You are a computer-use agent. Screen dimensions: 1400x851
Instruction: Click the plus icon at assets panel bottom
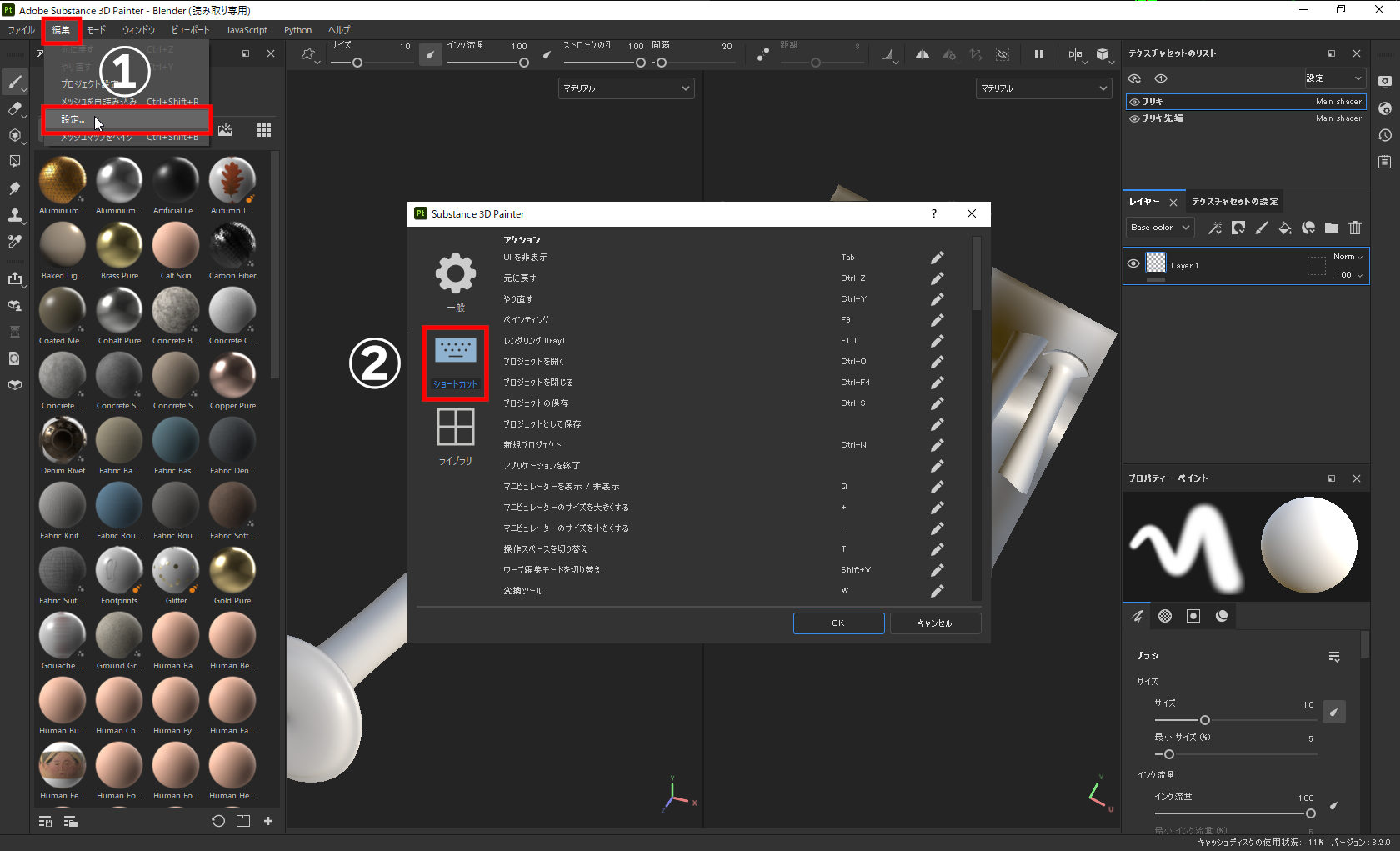pos(268,821)
